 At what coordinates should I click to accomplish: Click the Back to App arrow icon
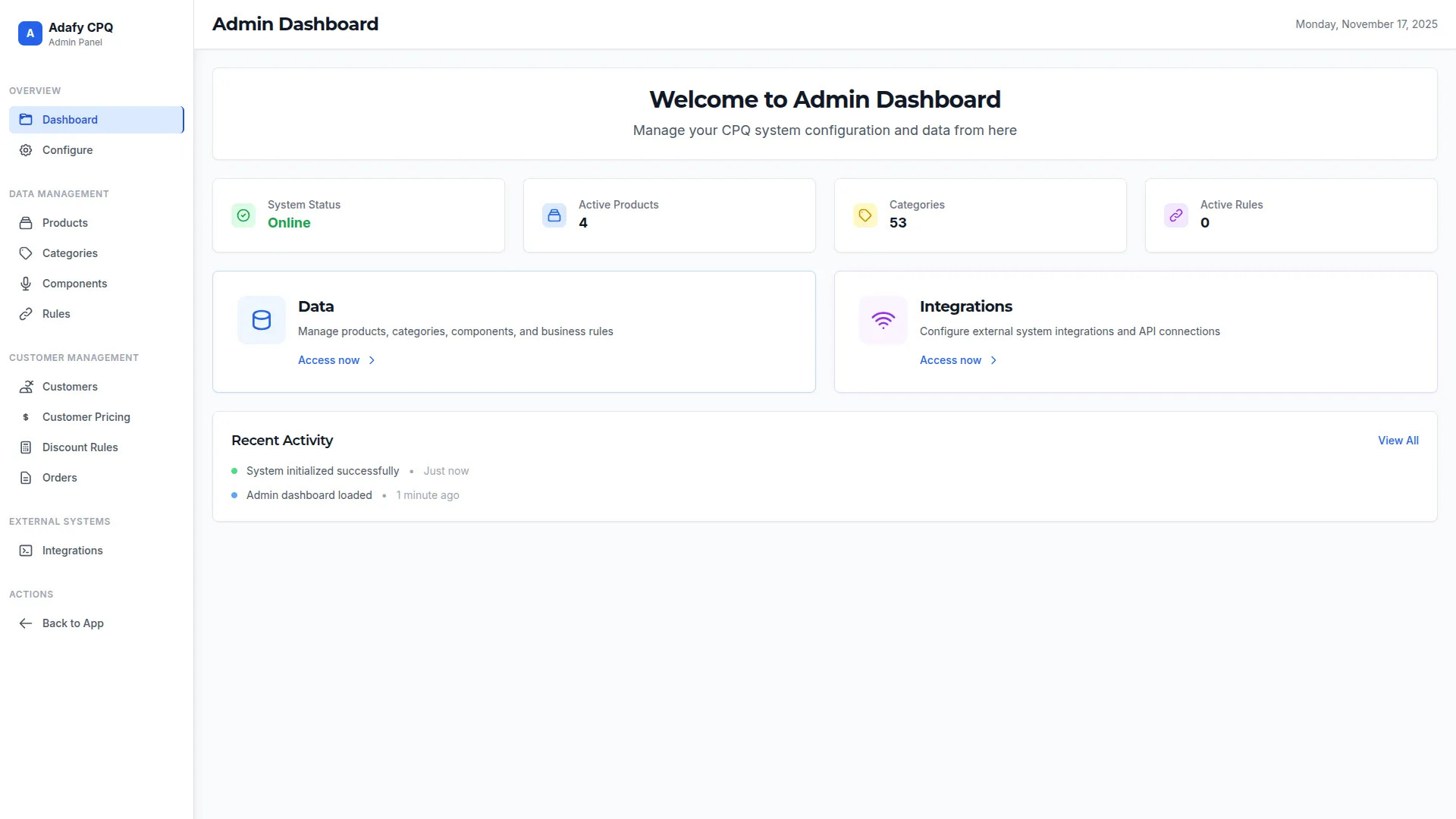tap(26, 623)
